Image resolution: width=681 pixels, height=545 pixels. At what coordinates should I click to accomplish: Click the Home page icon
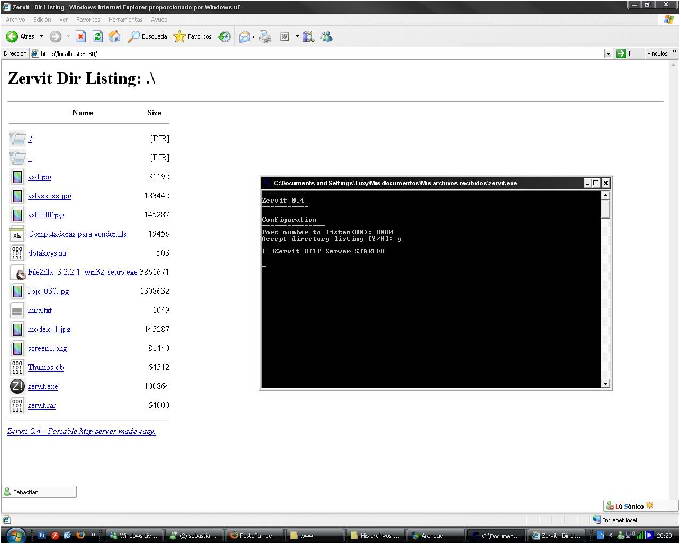[115, 37]
